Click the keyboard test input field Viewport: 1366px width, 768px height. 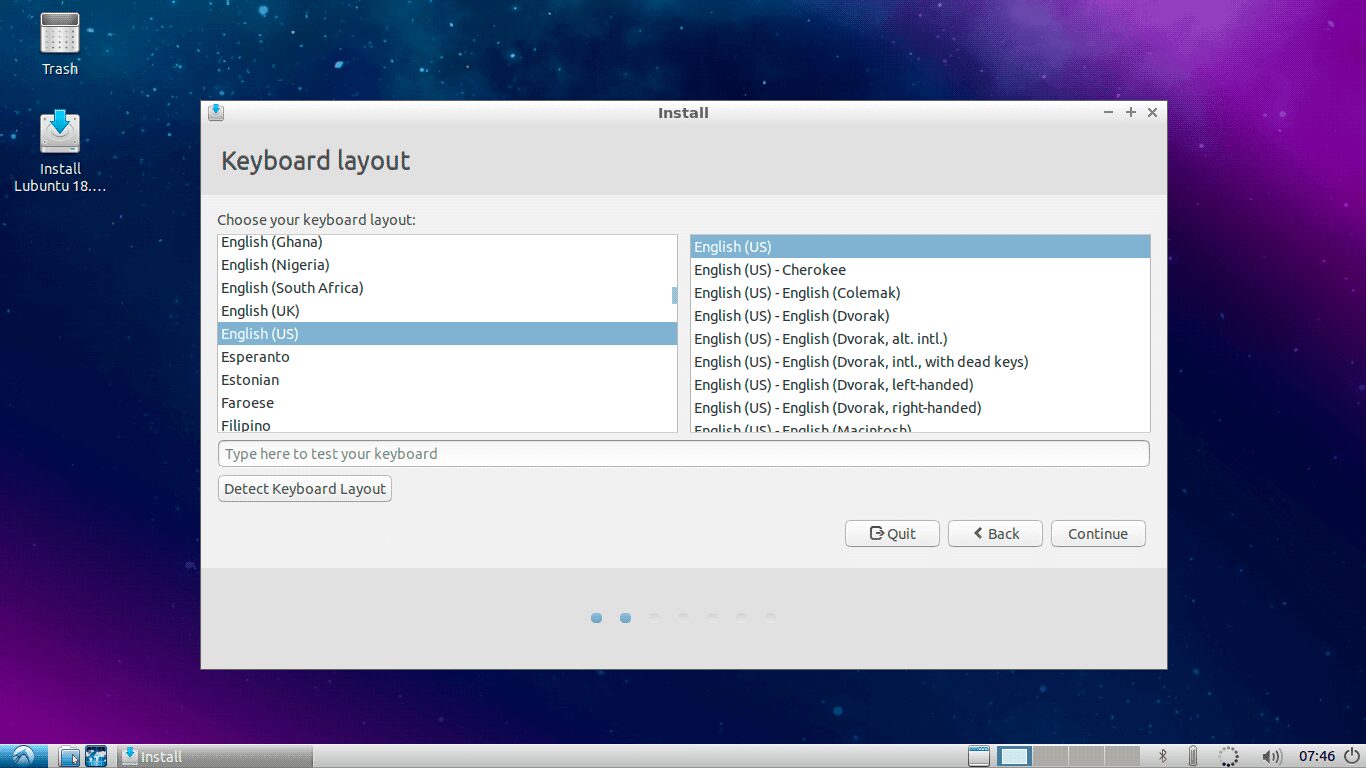pos(683,453)
